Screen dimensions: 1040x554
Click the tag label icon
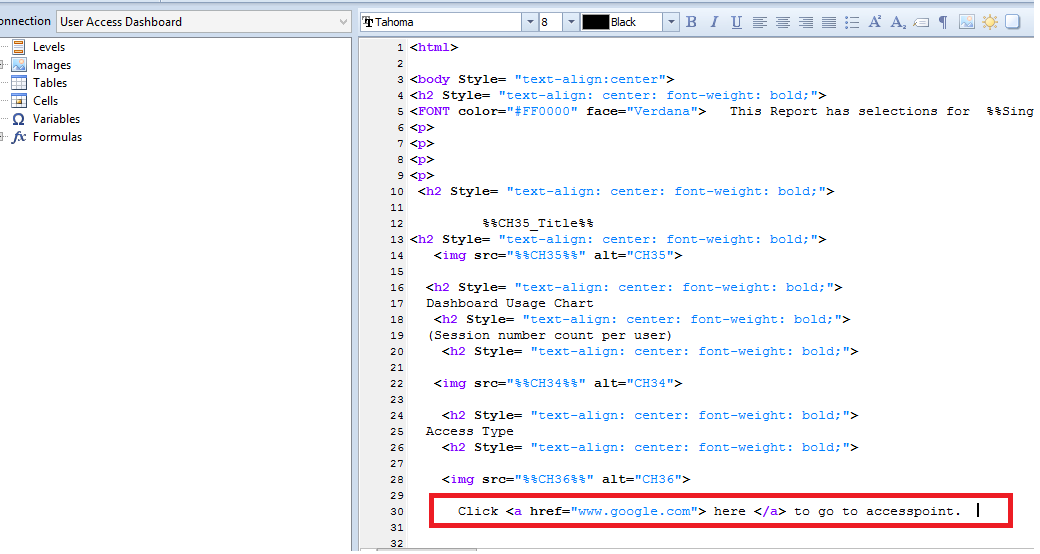(921, 22)
